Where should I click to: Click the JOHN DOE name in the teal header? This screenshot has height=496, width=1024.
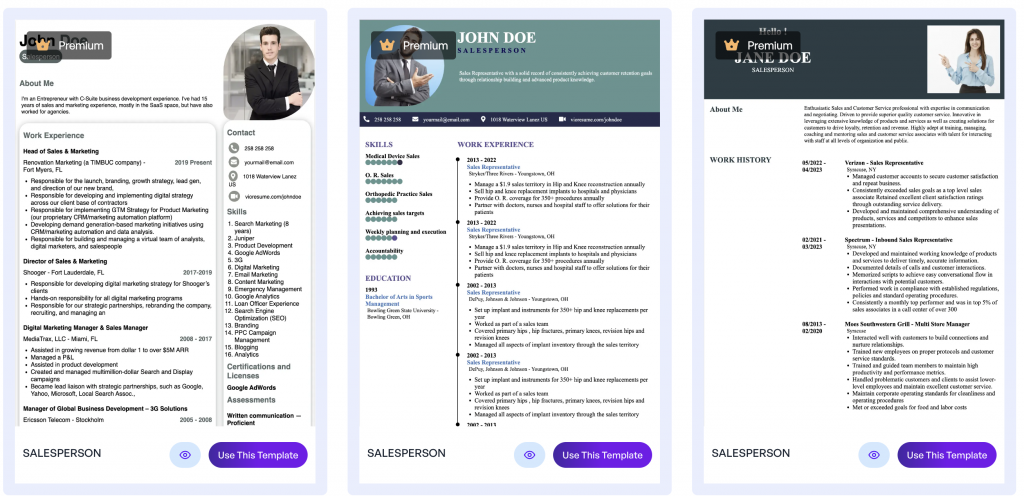(x=496, y=38)
